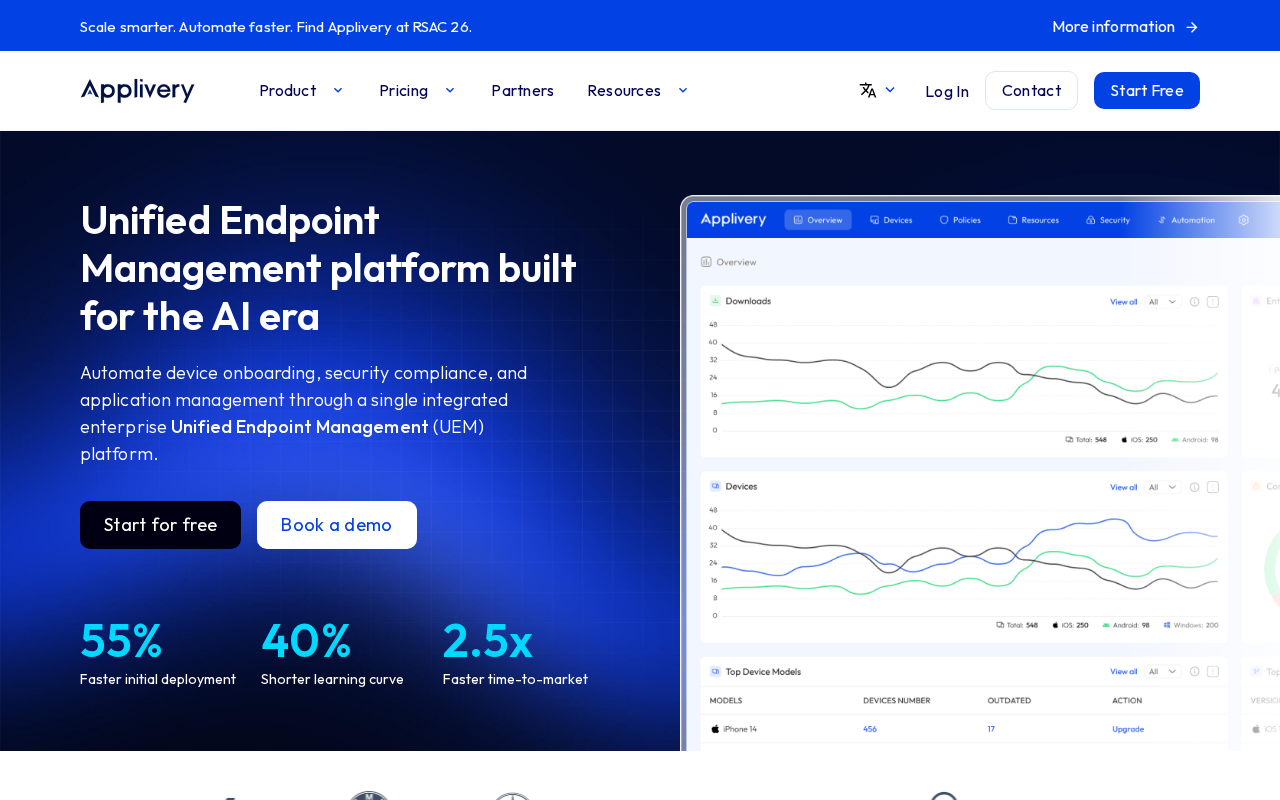1280x800 pixels.
Task: Click the 55% statistic
Action: (x=121, y=641)
